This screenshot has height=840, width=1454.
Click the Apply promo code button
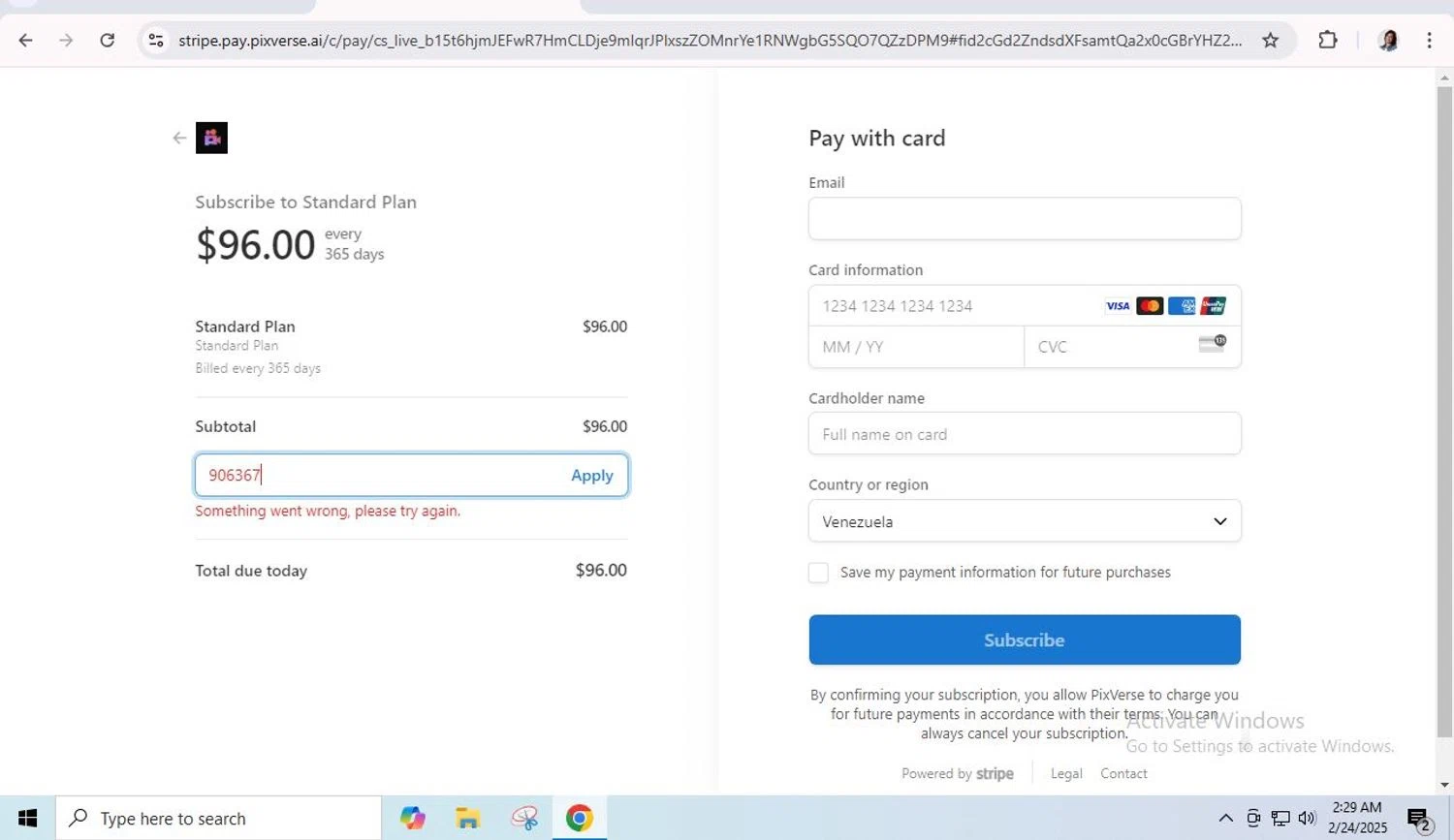[591, 476]
